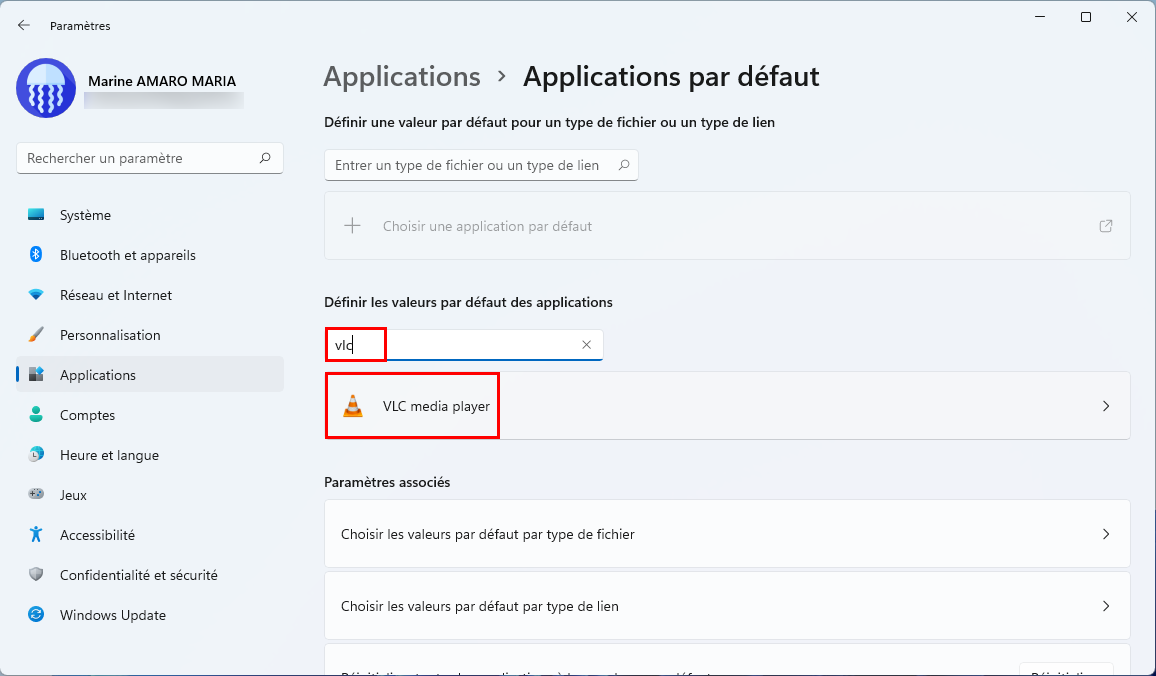Click the plus icon beside Choisir une application

352,226
